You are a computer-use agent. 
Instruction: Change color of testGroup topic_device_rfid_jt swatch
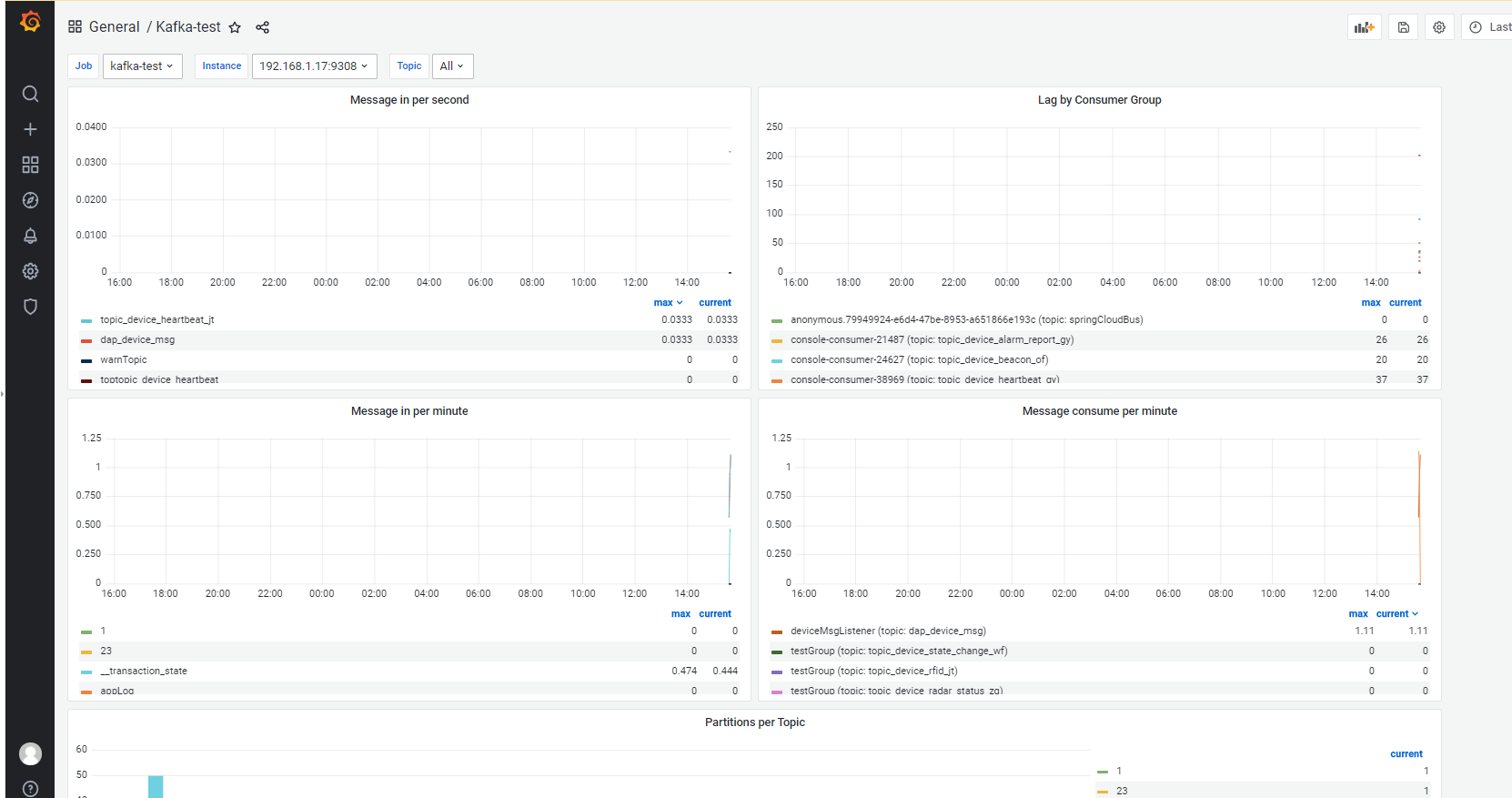pos(777,672)
